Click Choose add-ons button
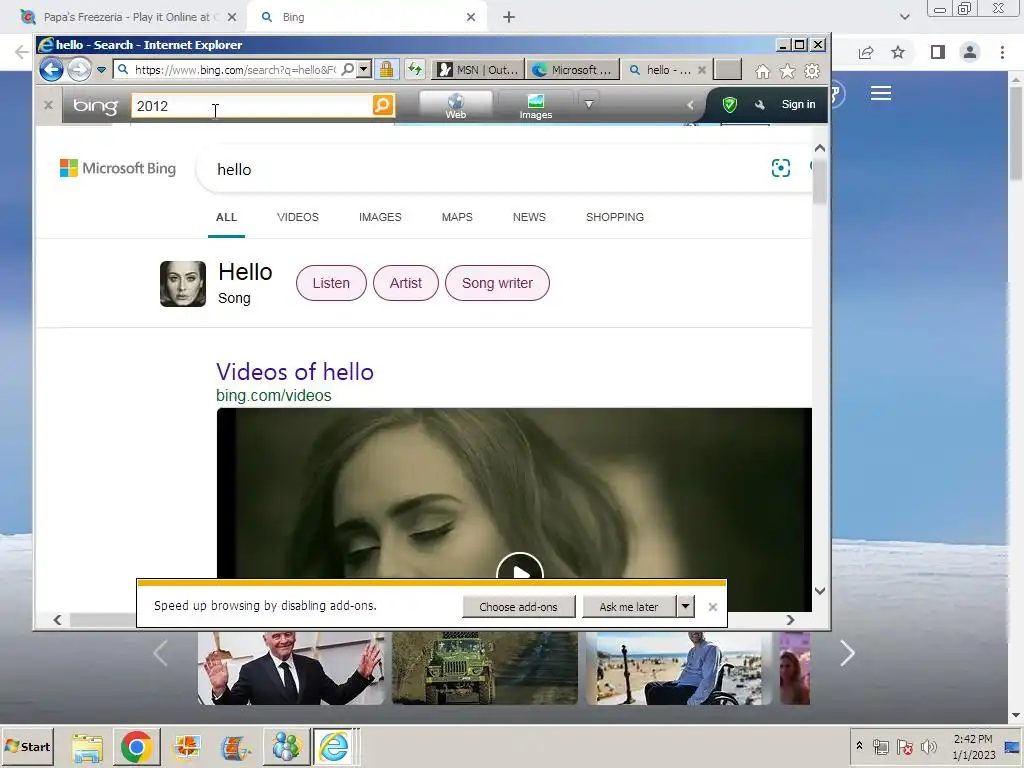Viewport: 1024px width, 768px height. point(519,607)
